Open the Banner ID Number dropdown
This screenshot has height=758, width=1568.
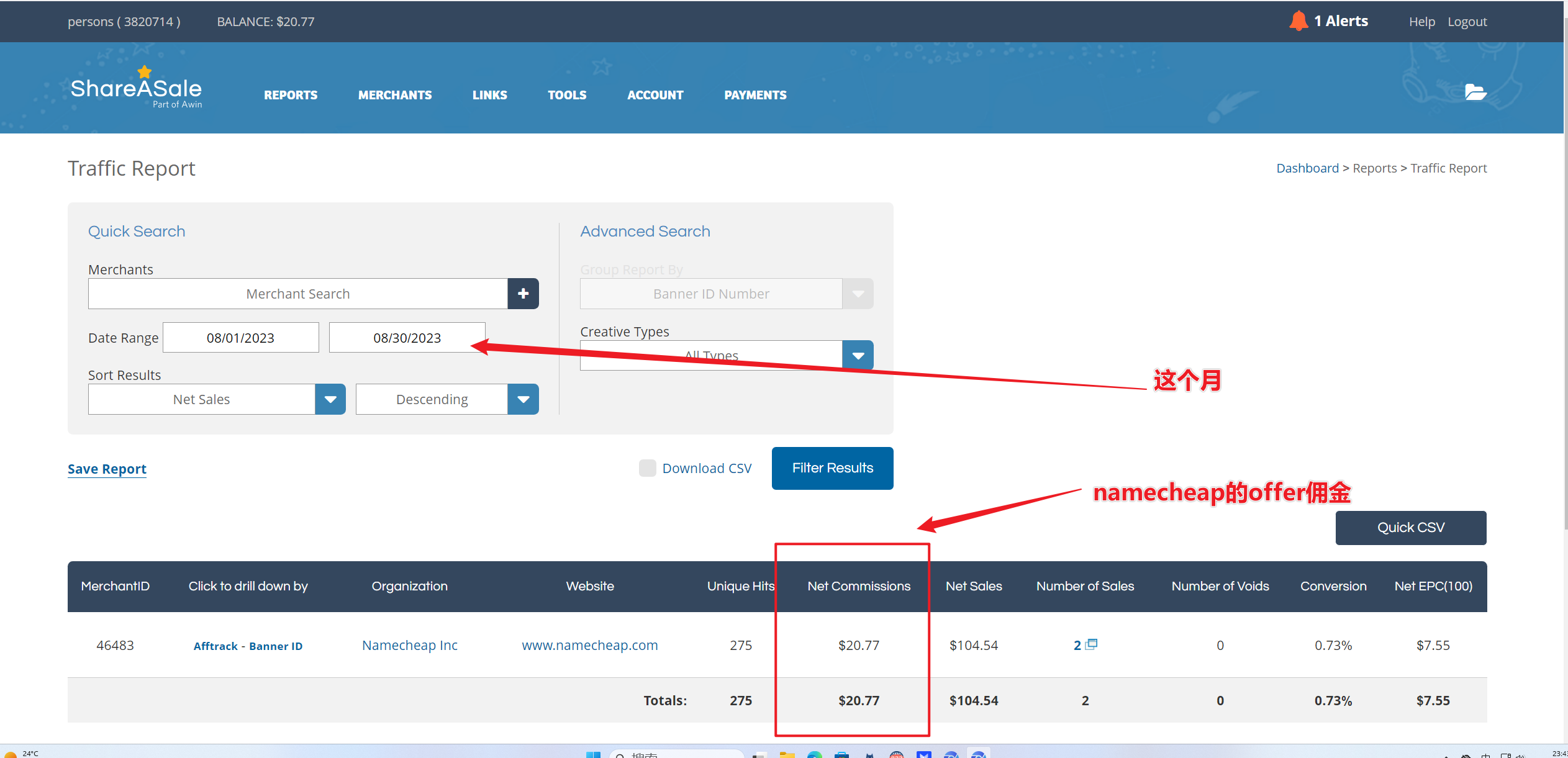pyautogui.click(x=858, y=294)
